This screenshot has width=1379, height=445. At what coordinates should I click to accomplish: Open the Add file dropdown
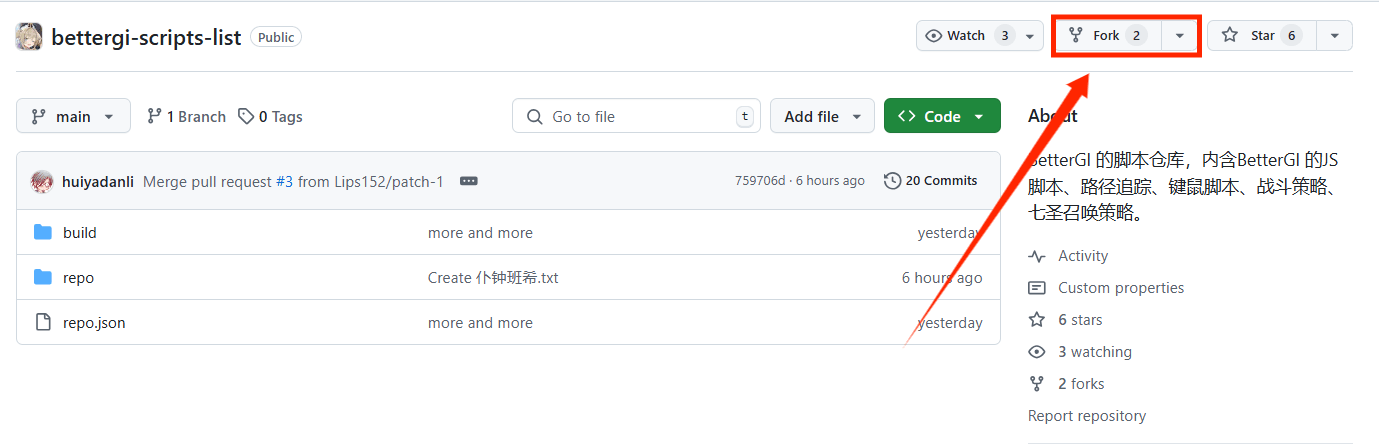[822, 117]
